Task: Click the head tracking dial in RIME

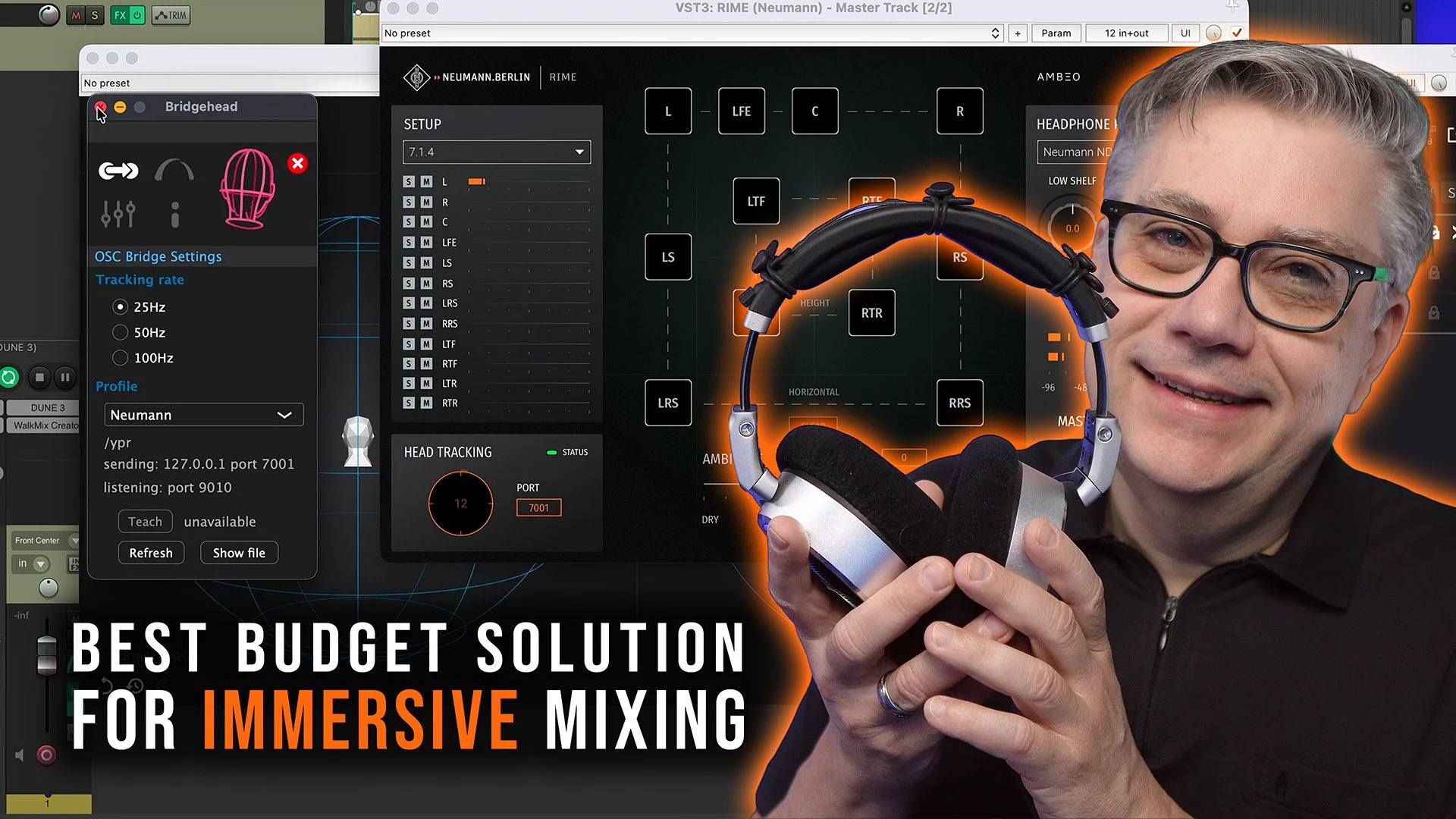Action: tap(460, 504)
